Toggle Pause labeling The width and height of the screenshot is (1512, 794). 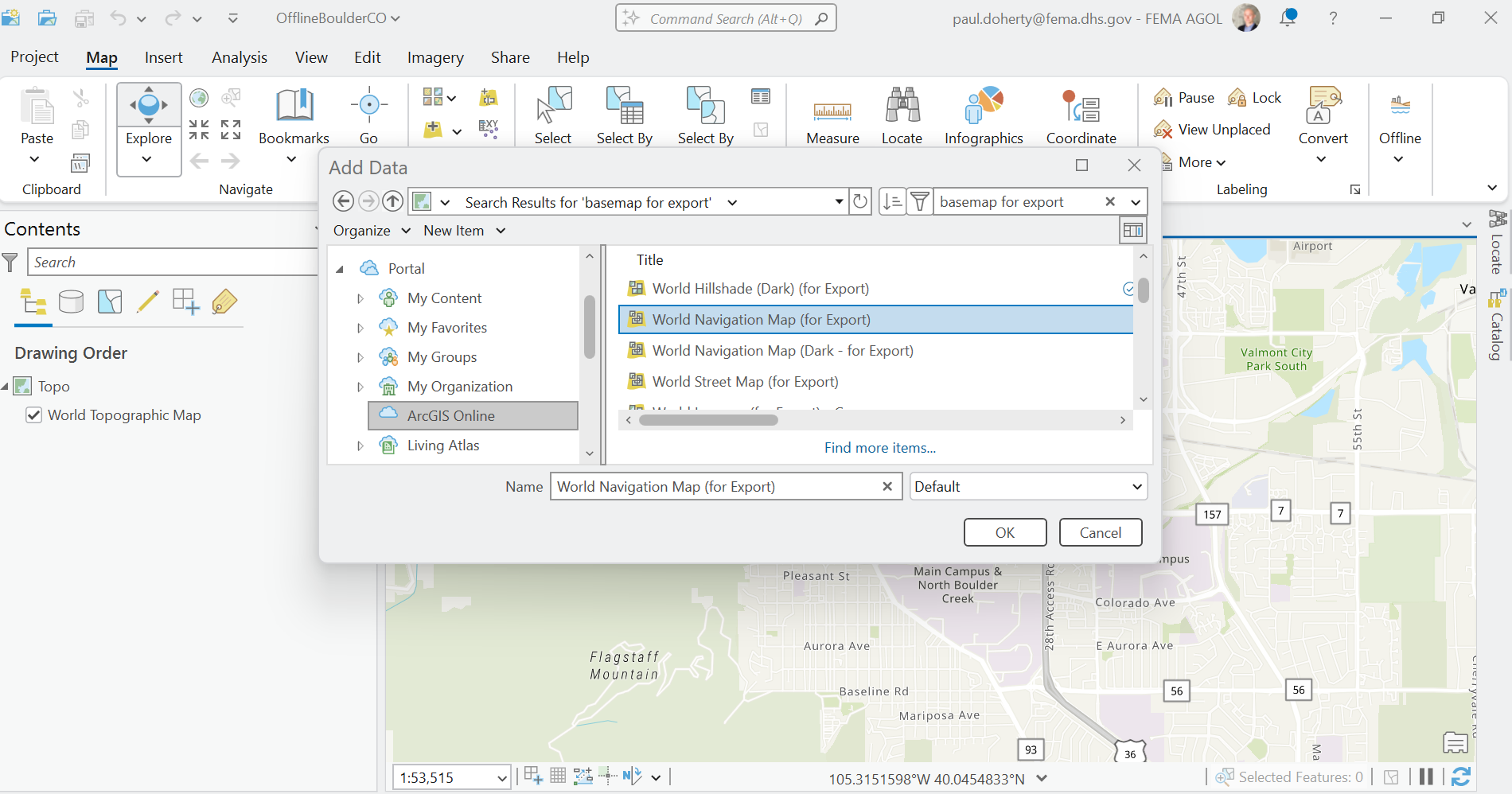[1184, 98]
